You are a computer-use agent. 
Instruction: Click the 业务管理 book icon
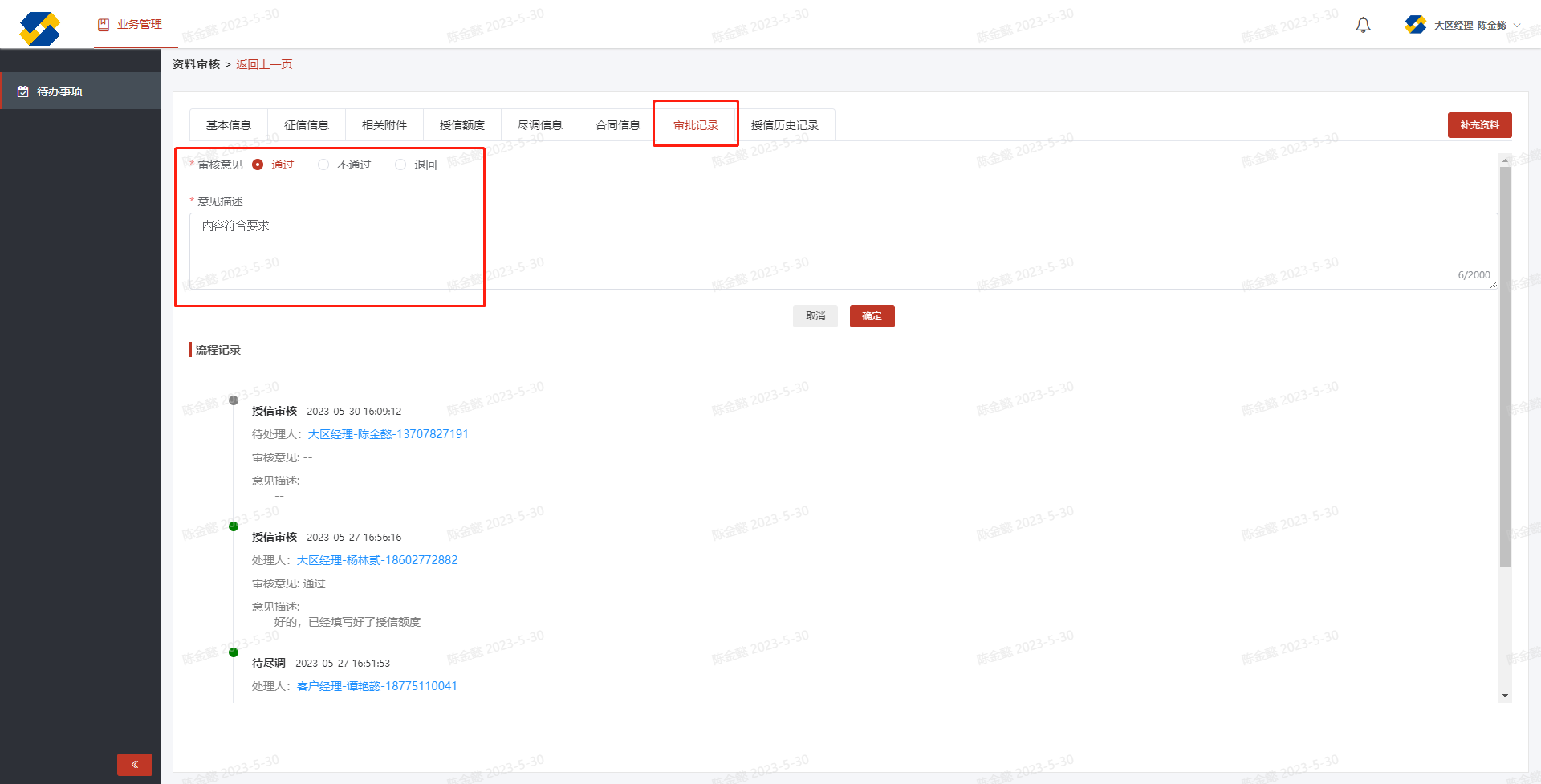(x=104, y=25)
